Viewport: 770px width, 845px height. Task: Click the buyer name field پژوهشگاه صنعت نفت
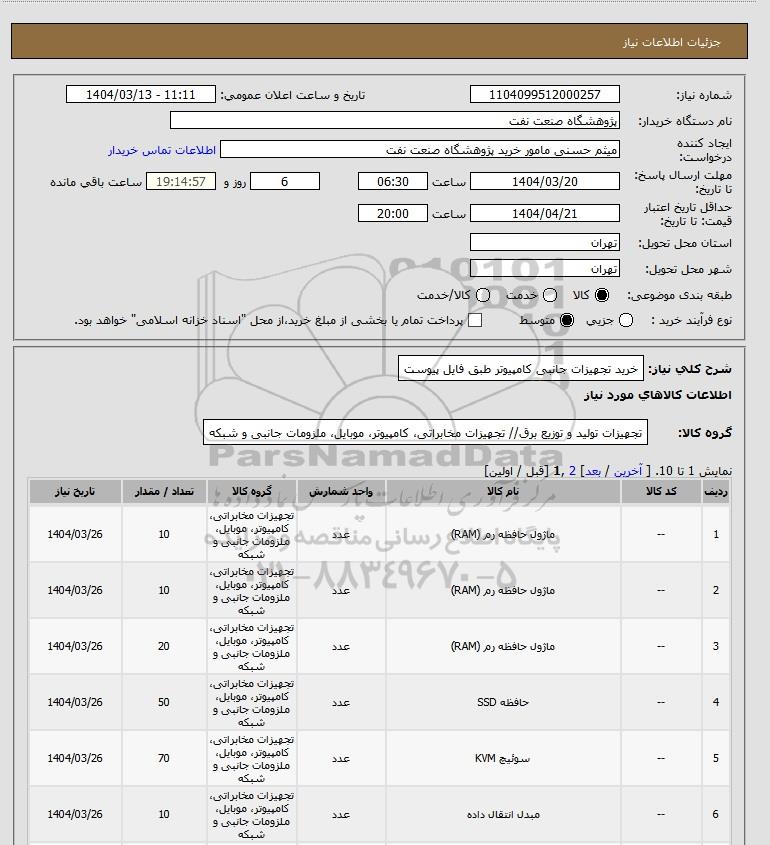(395, 120)
